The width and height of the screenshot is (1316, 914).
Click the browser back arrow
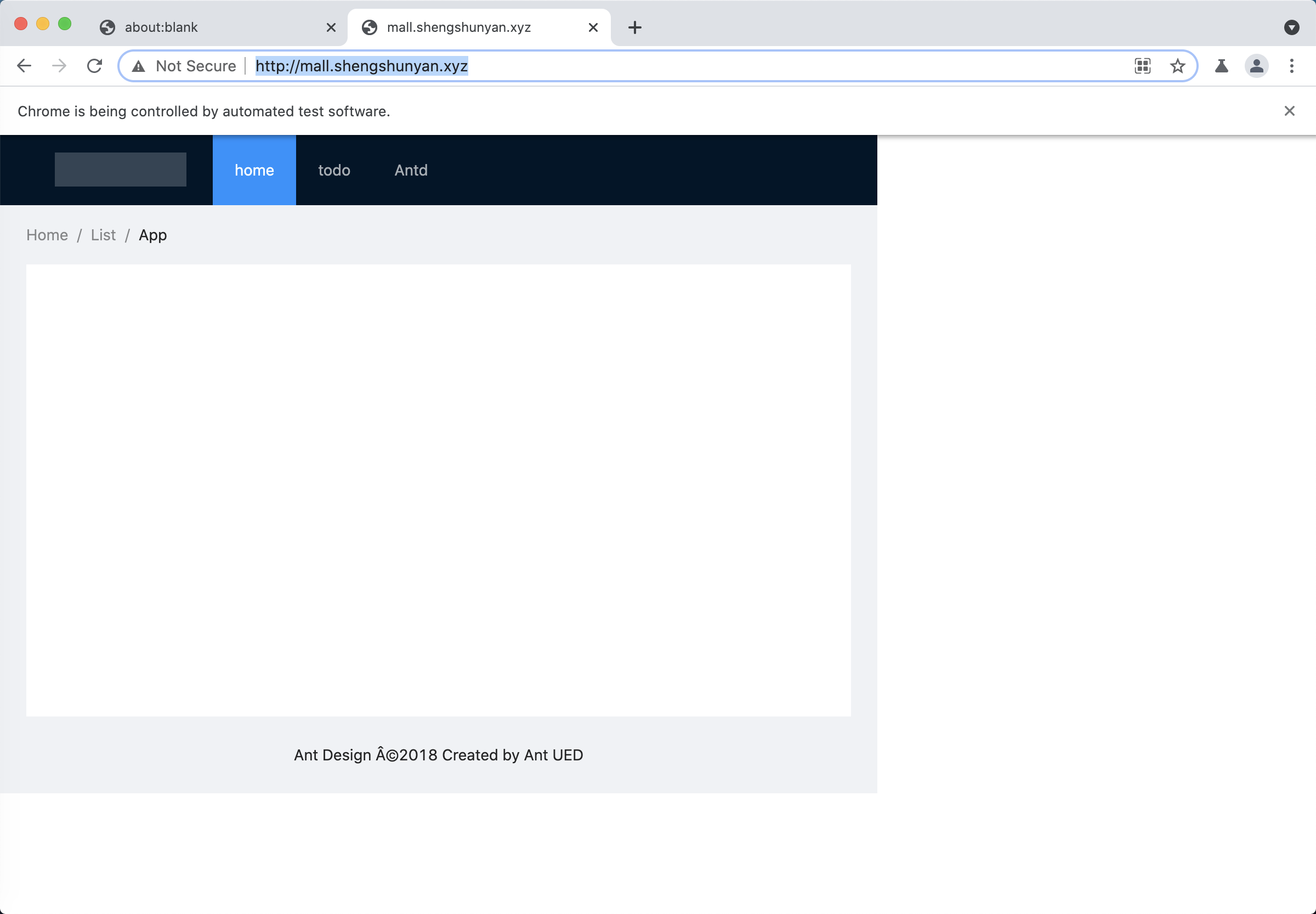pos(24,66)
